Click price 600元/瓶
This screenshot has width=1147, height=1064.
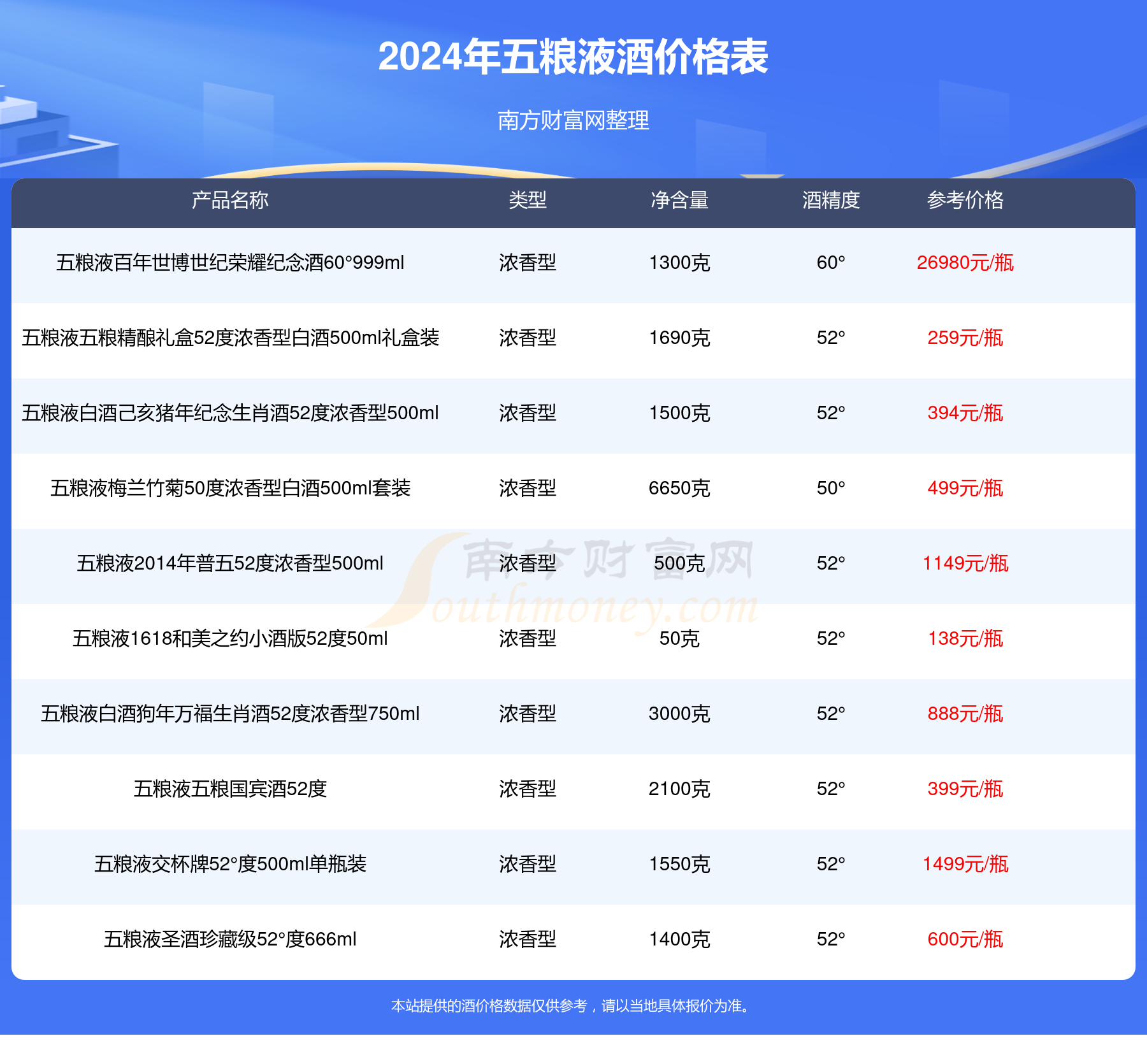(x=965, y=939)
